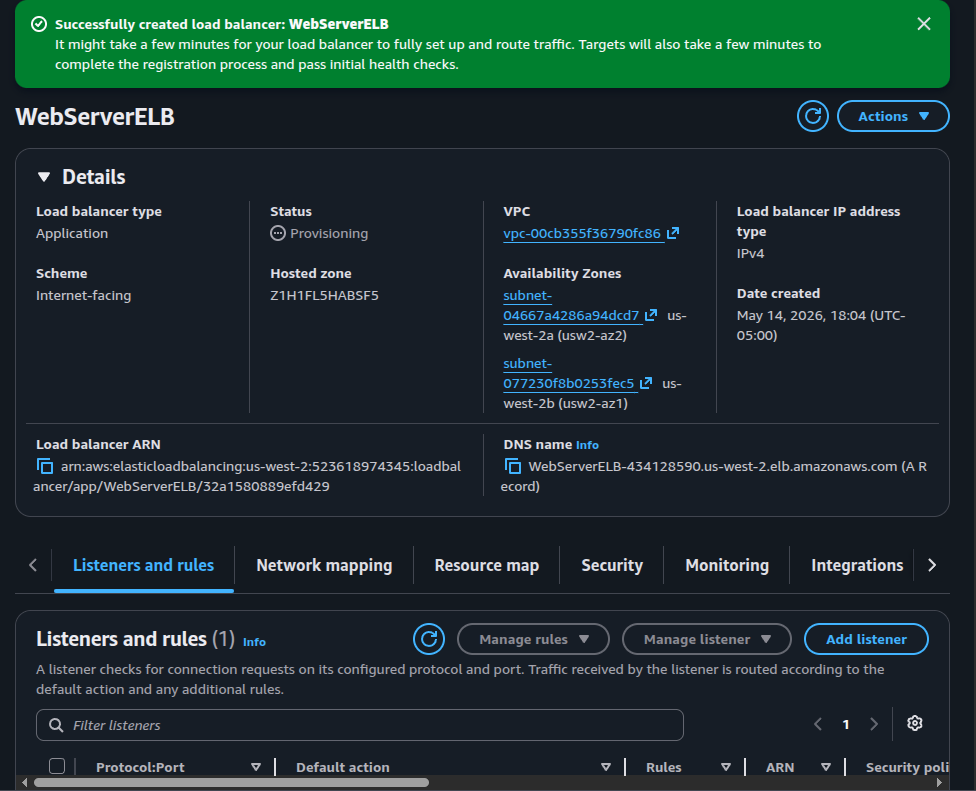Click the Provisioning status icon
The height and width of the screenshot is (791, 976).
(278, 233)
